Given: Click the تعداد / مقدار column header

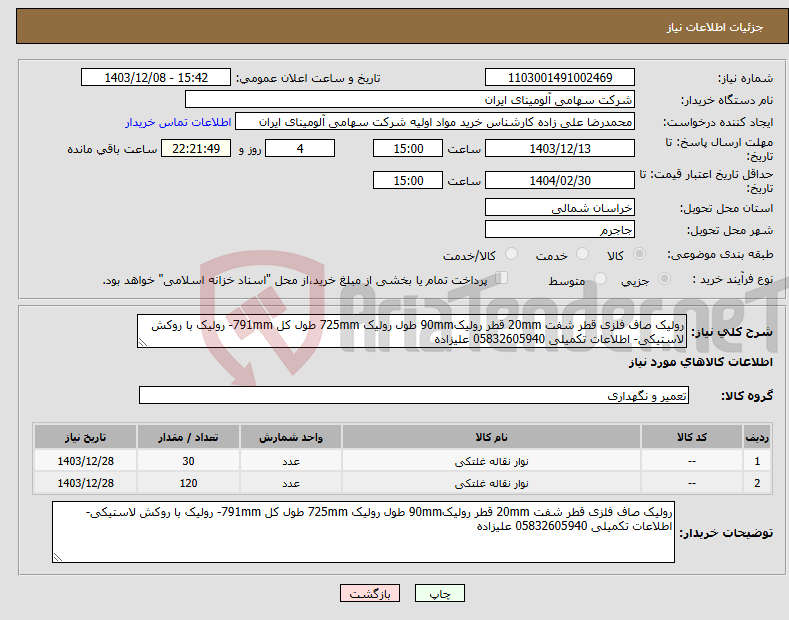Looking at the screenshot, I should [188, 437].
